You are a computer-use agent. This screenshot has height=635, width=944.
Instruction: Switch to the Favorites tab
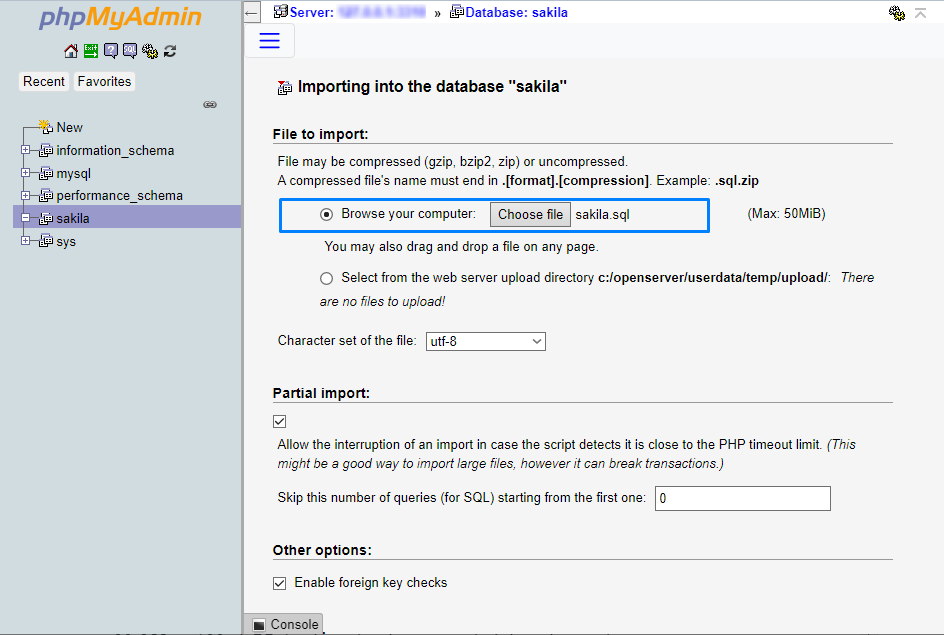[x=103, y=81]
